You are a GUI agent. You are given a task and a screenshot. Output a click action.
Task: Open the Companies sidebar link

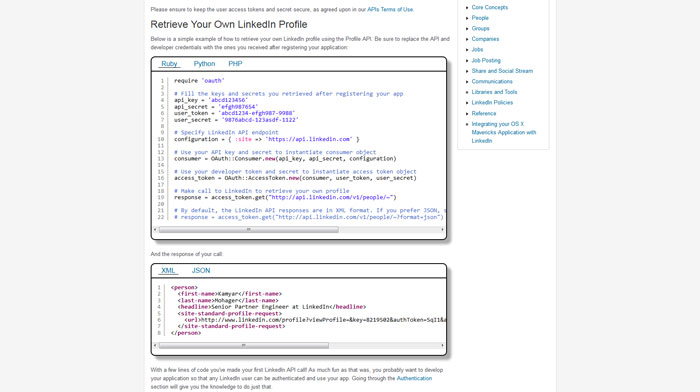pos(485,39)
